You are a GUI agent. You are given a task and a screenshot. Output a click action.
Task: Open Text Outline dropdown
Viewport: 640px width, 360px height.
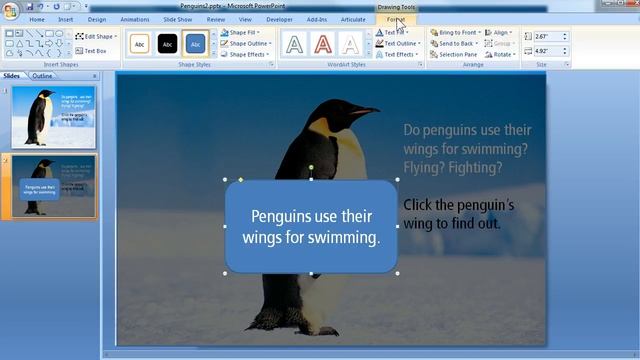[x=398, y=43]
